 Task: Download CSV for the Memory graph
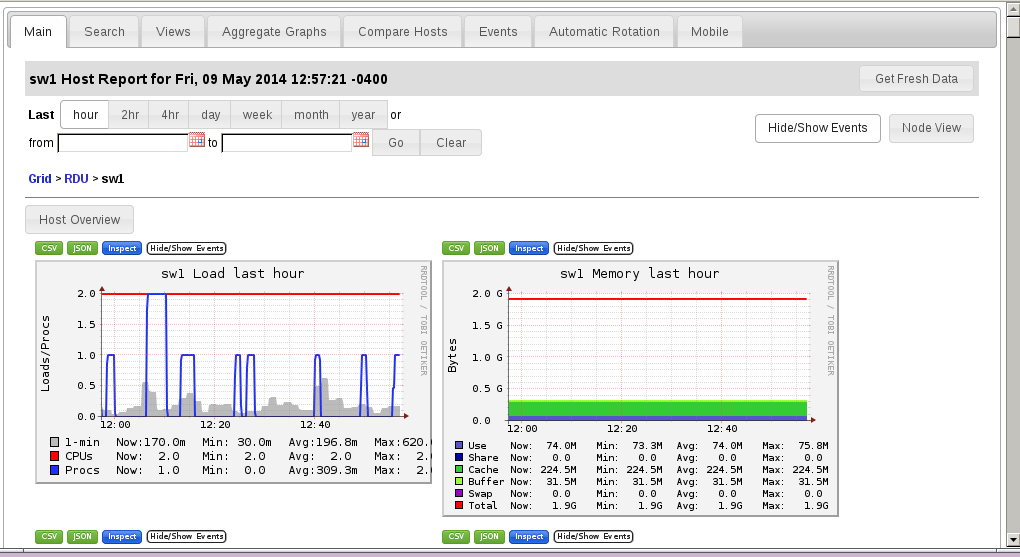coord(455,248)
